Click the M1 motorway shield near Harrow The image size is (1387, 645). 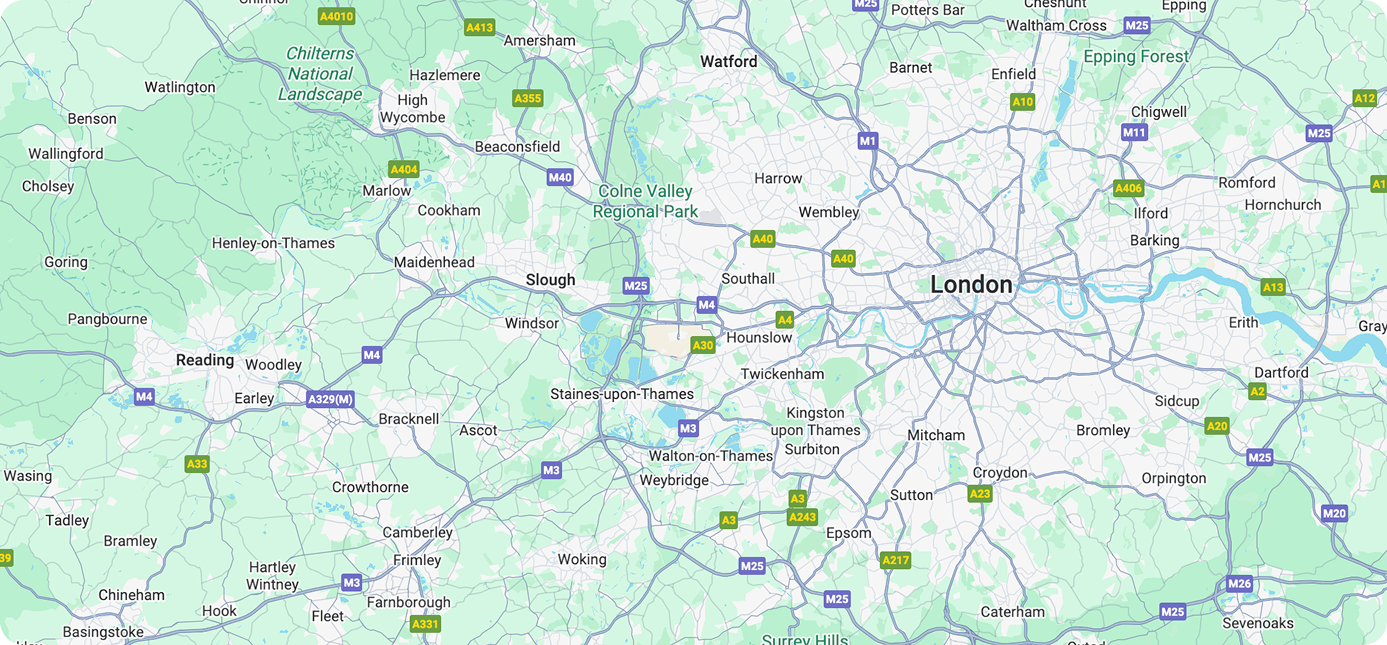pyautogui.click(x=867, y=141)
